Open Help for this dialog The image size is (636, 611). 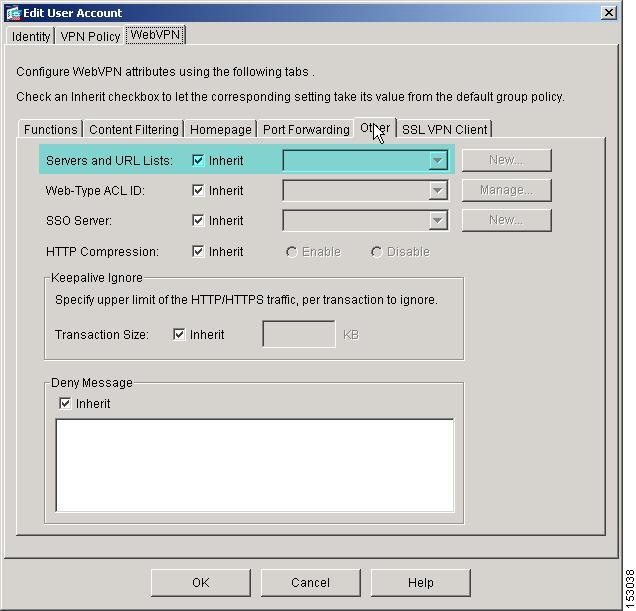pos(421,583)
